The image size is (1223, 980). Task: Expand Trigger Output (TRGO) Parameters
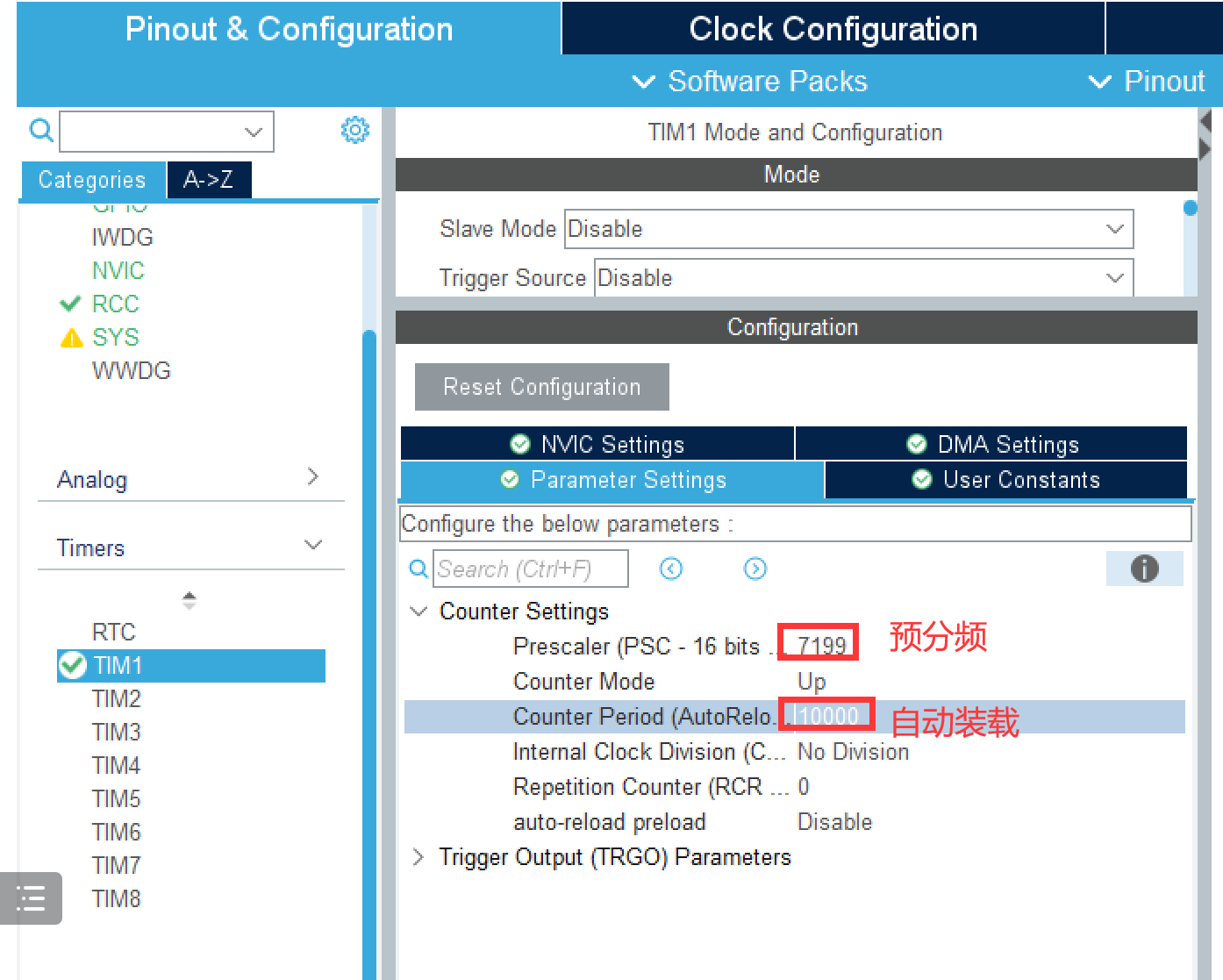click(419, 857)
